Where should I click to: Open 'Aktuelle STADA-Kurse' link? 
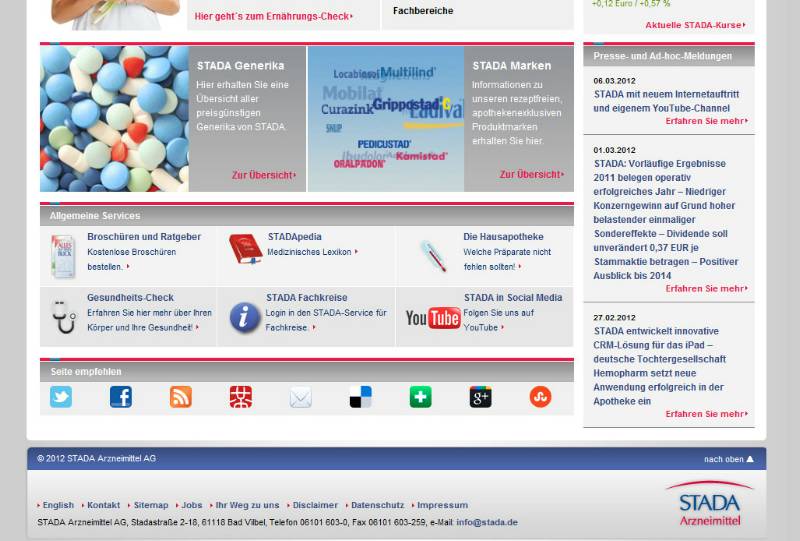(x=695, y=25)
